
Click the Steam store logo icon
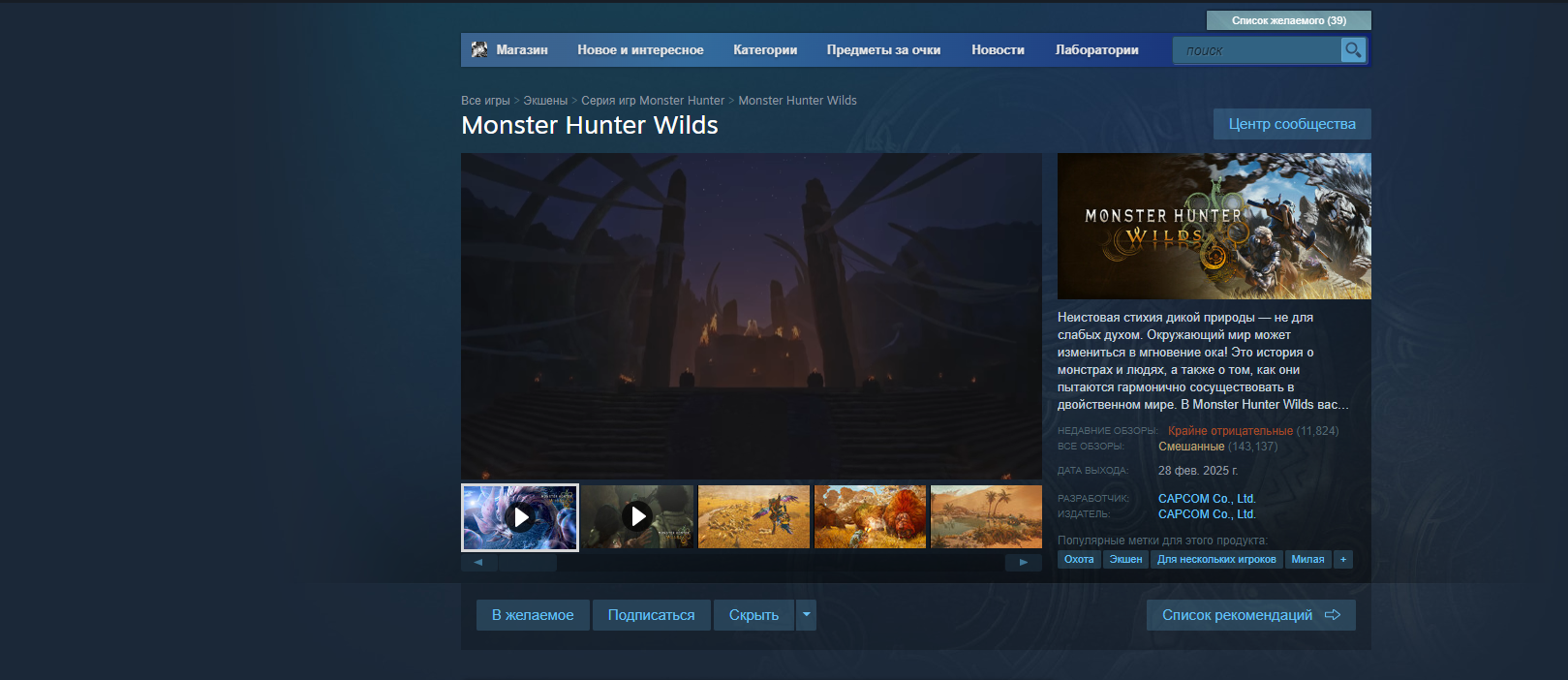coord(479,49)
